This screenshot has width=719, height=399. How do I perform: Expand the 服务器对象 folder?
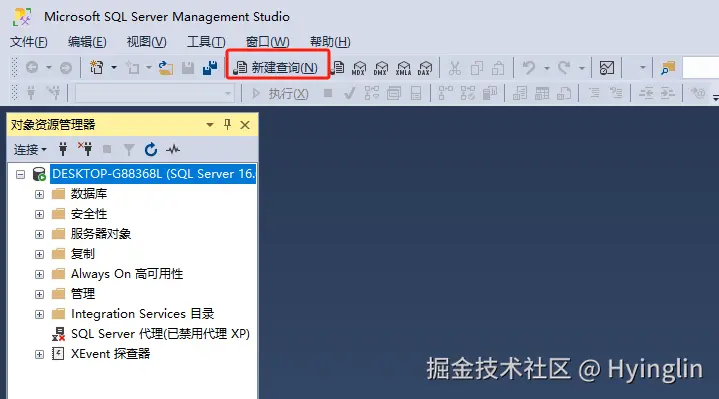39,234
